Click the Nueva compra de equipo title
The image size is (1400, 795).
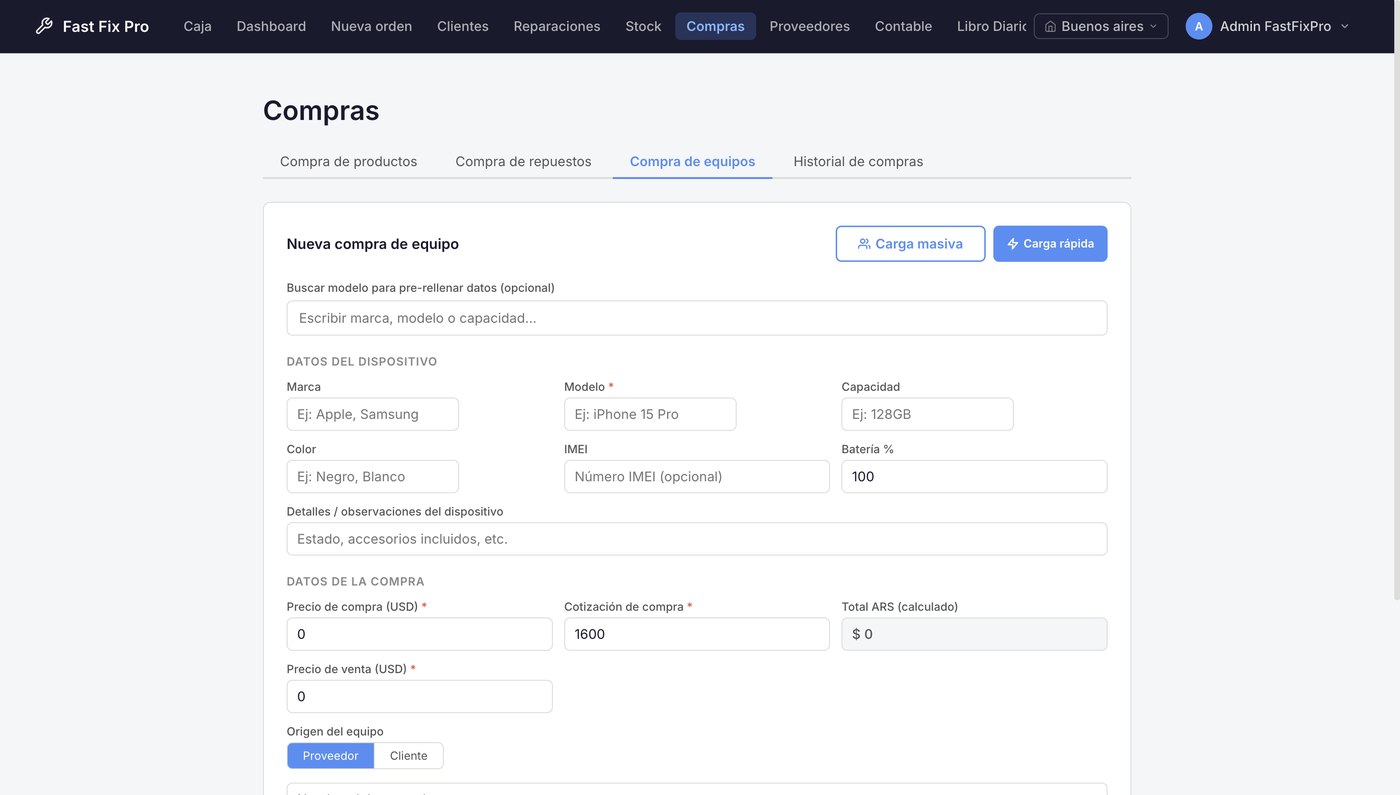[x=373, y=244]
